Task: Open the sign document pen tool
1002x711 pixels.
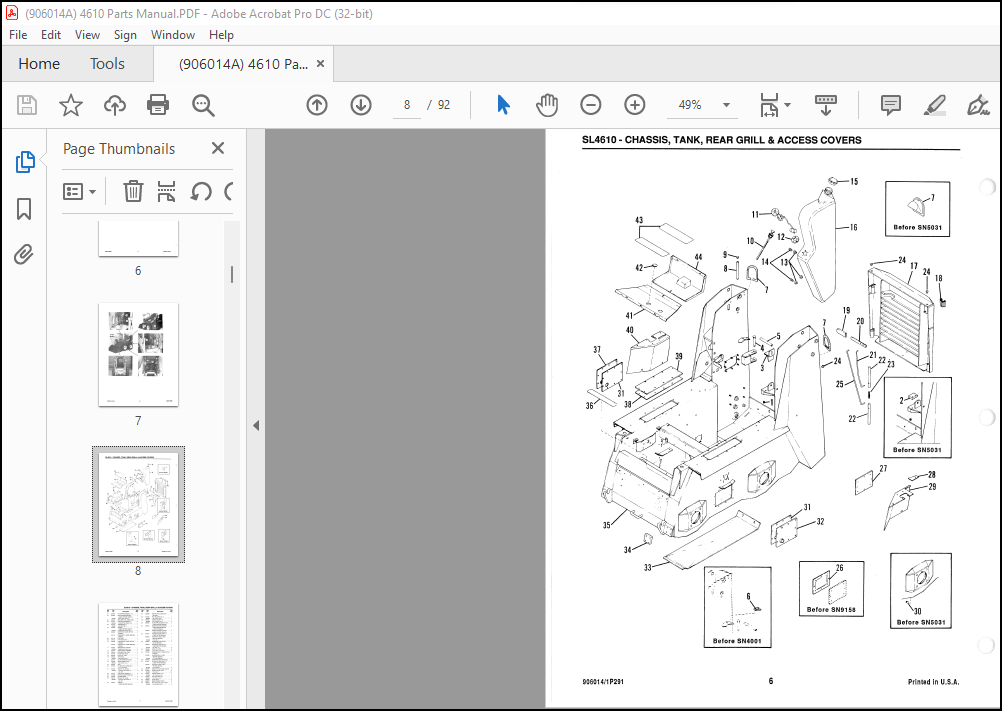Action: [978, 105]
